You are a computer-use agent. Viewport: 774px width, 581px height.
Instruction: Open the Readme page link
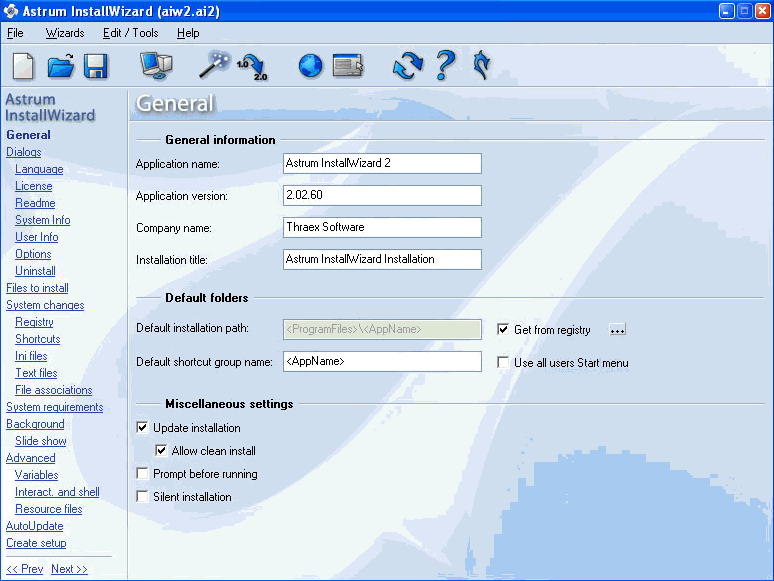click(35, 203)
